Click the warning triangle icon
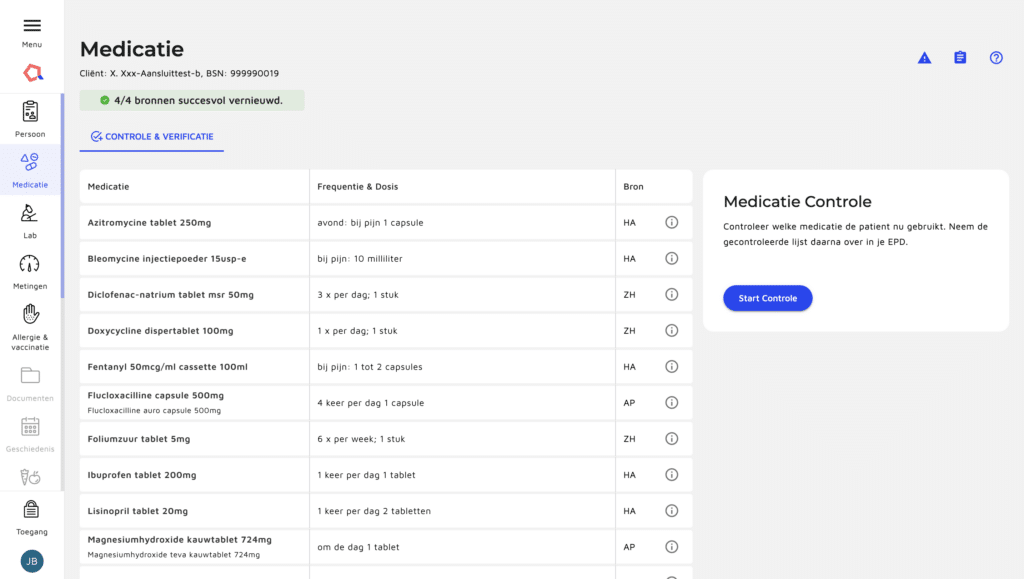1024x579 pixels. 924,58
